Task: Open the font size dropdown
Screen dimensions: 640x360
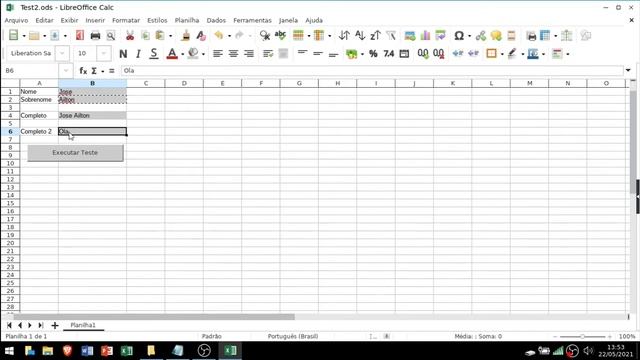Action: pos(104,53)
